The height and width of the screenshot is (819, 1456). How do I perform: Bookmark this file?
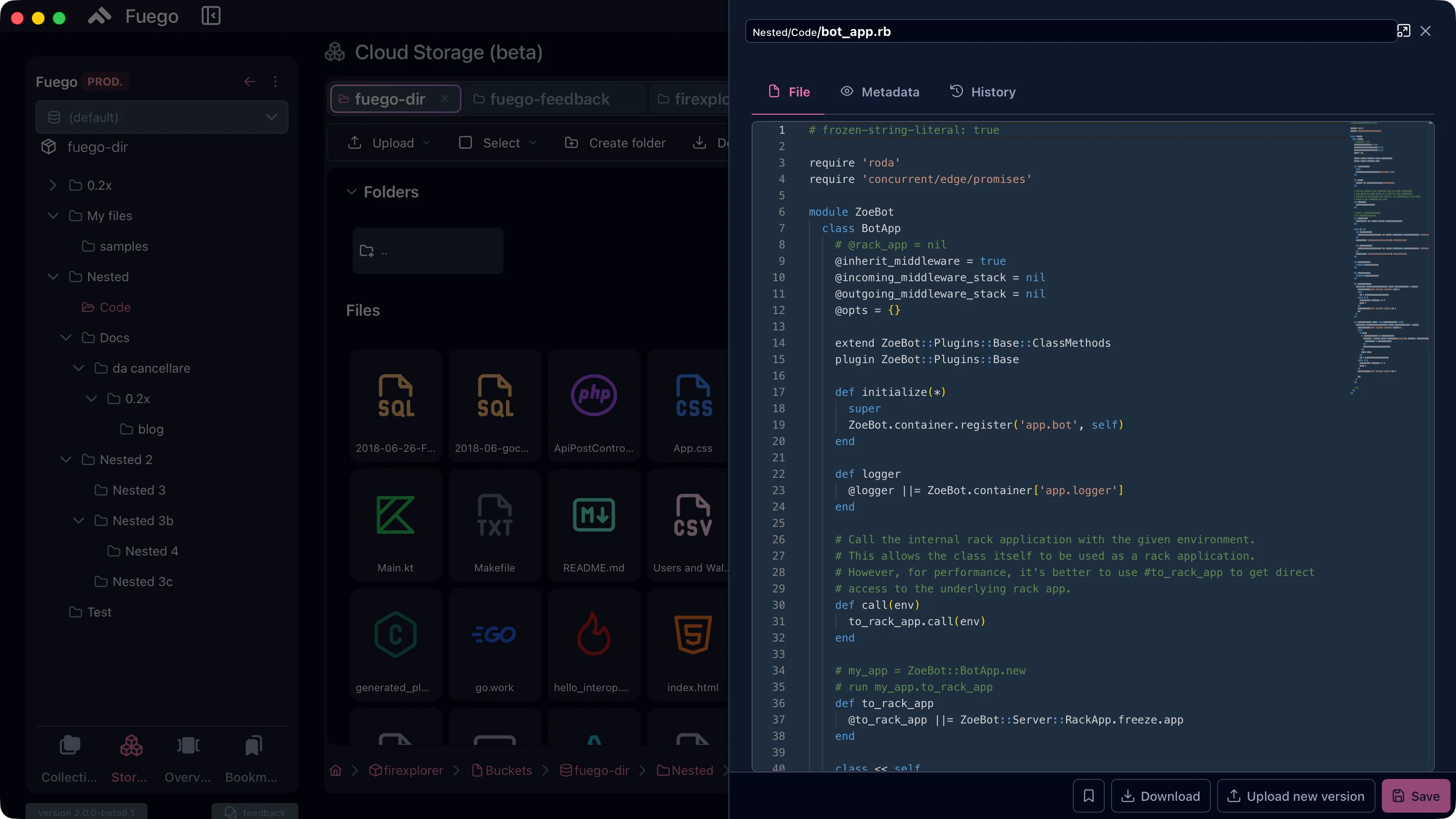point(1089,796)
